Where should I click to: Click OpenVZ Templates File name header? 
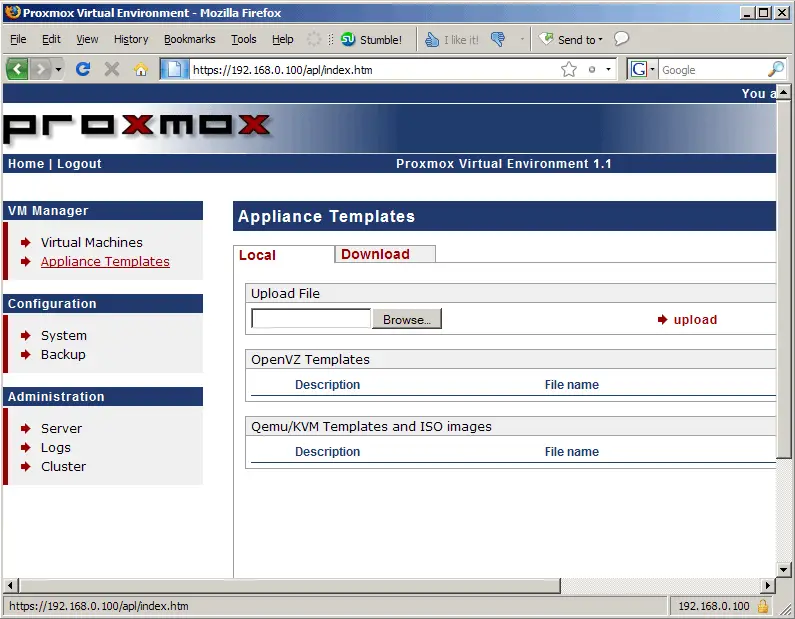571,385
